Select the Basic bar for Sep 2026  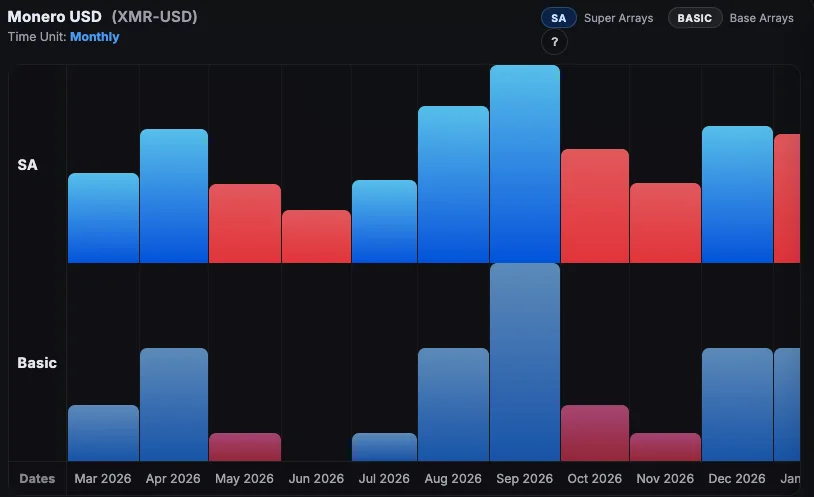coord(525,362)
